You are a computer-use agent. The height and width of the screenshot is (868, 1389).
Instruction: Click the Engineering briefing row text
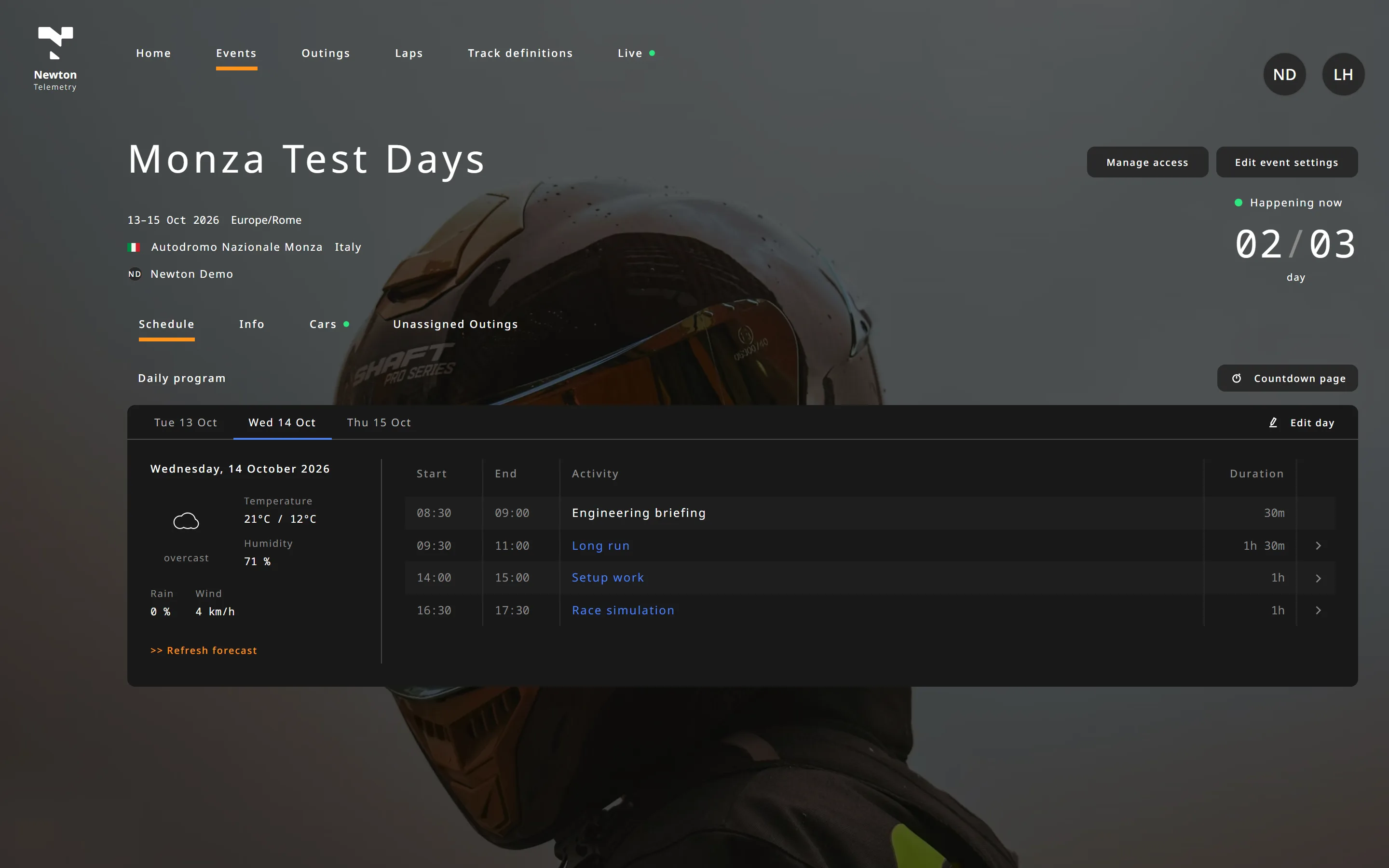[x=639, y=513]
